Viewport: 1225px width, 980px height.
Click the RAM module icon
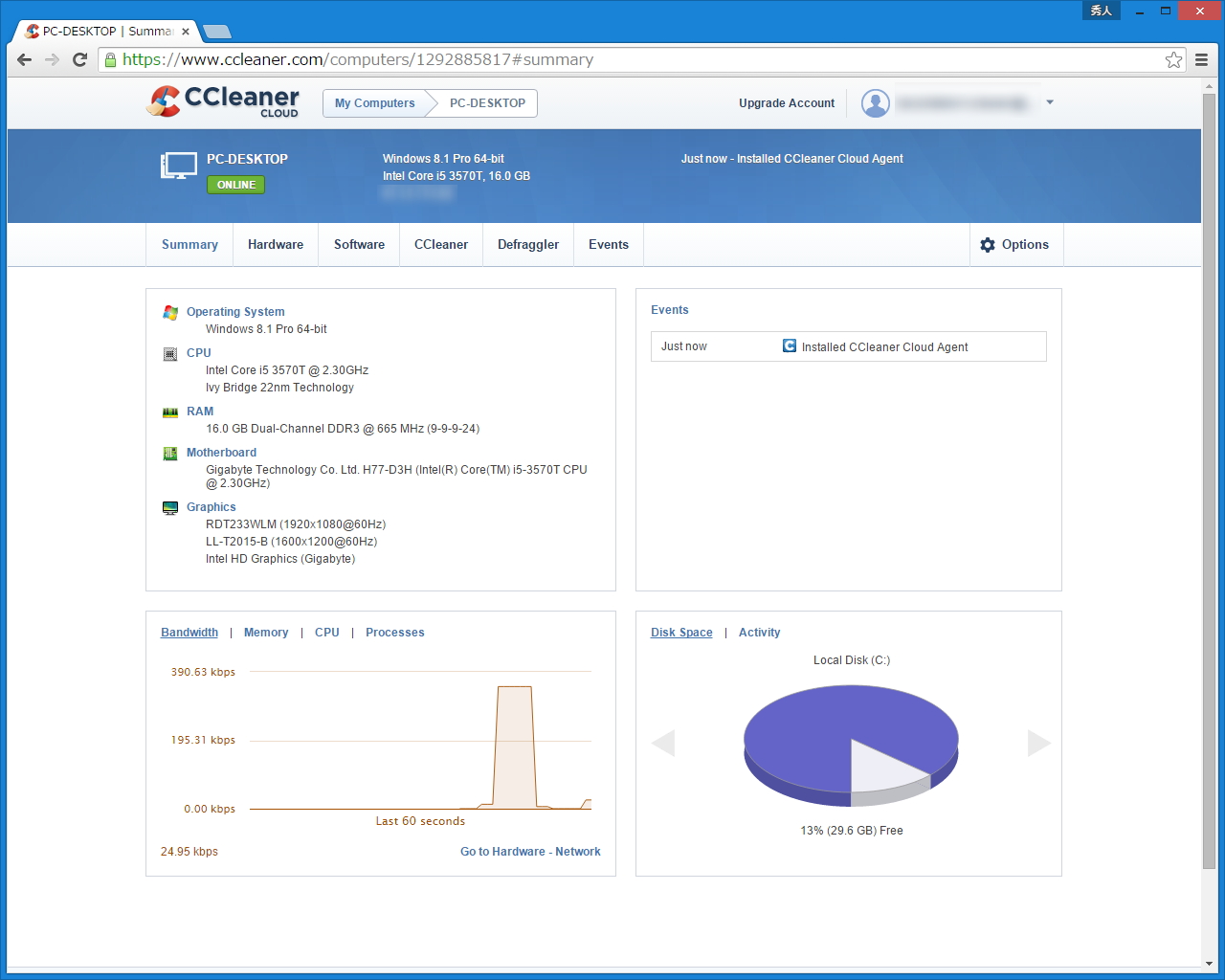[170, 412]
